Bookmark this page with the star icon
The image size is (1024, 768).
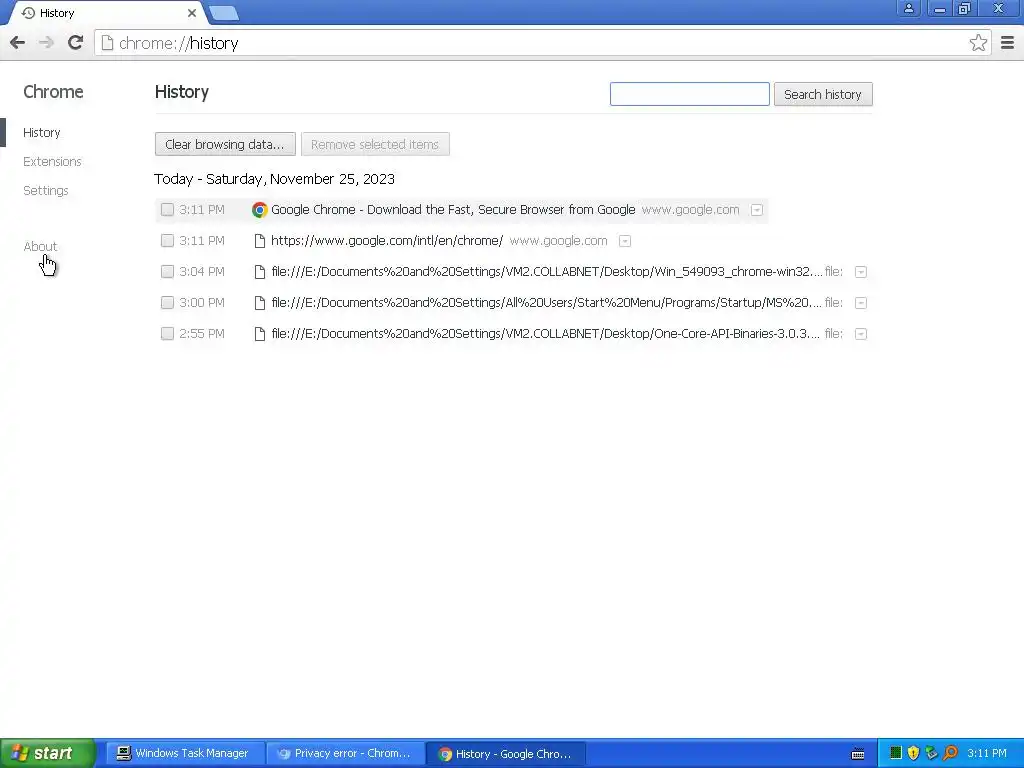click(x=978, y=43)
